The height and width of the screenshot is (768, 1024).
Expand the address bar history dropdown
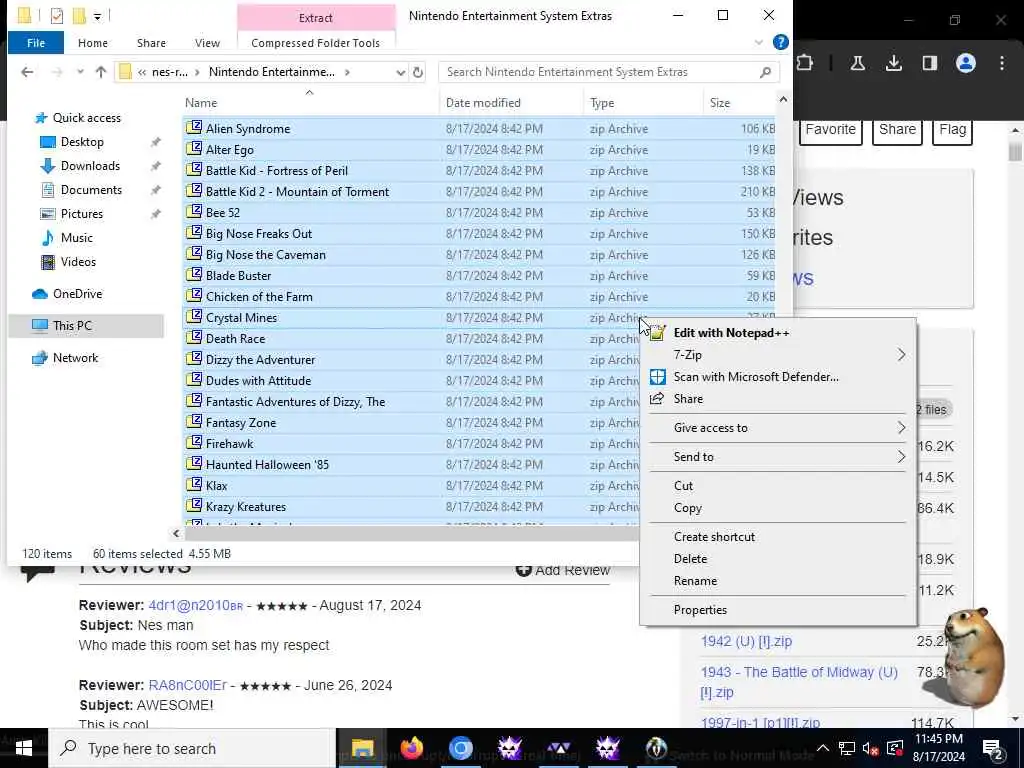400,72
